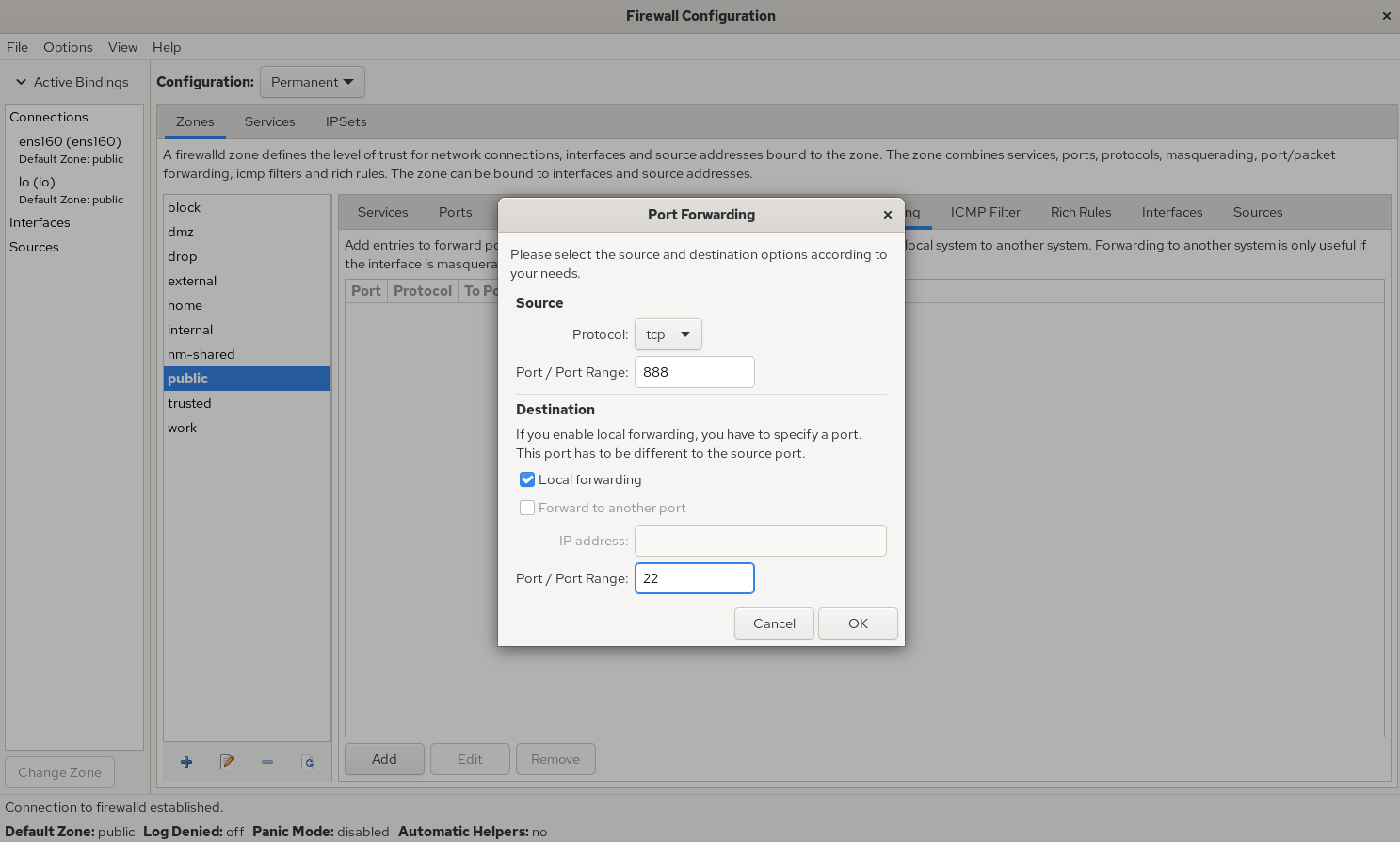
Task: Click the remove zone minus icon
Action: (267, 762)
